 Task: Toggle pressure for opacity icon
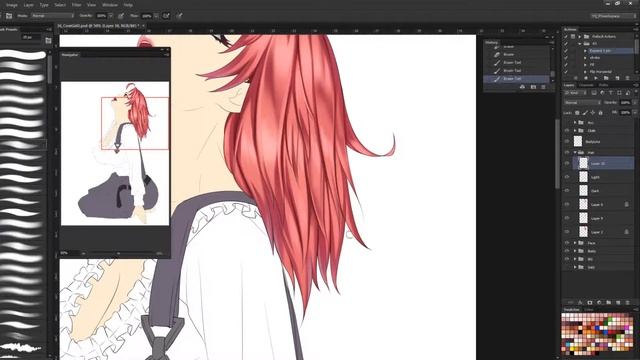pyautogui.click(x=121, y=16)
